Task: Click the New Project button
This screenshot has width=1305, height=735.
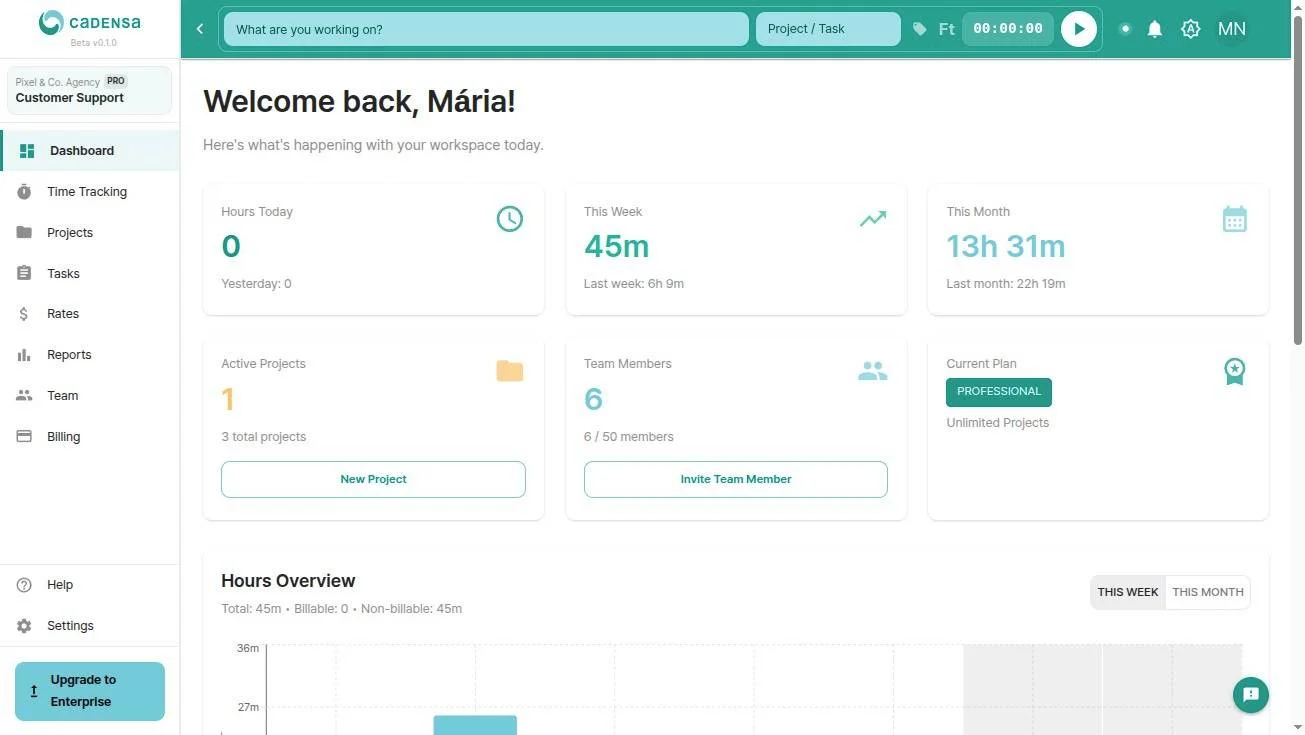Action: click(373, 479)
